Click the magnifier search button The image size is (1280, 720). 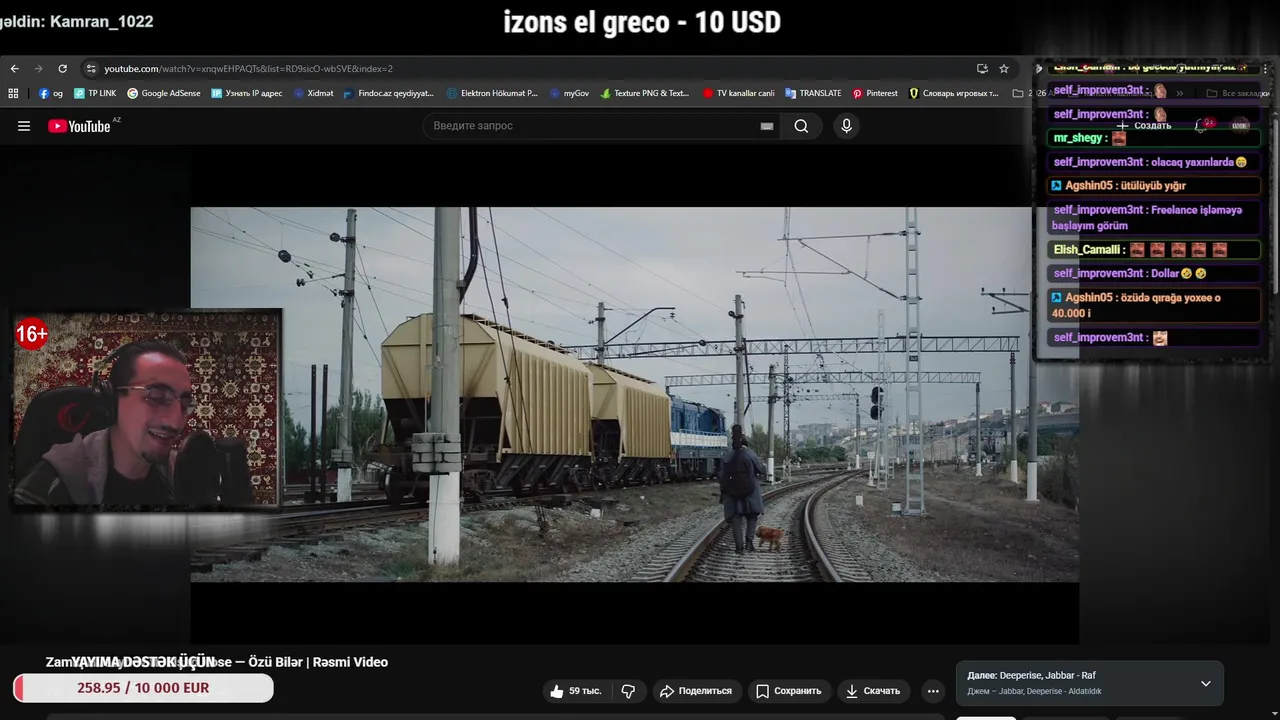click(801, 126)
